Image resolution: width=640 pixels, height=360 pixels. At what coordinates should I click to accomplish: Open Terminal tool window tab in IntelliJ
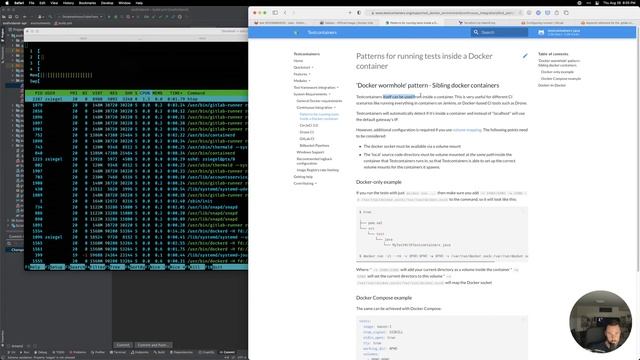click(118, 352)
